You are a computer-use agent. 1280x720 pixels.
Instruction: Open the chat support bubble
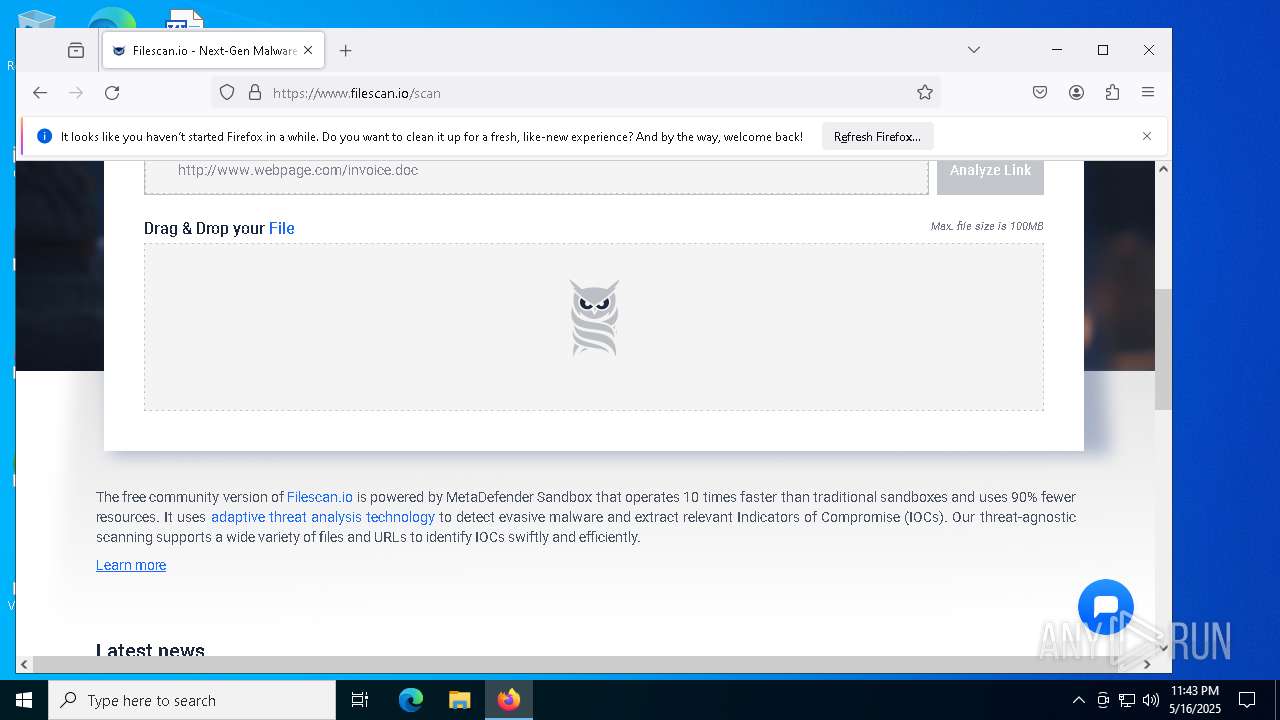(1106, 607)
